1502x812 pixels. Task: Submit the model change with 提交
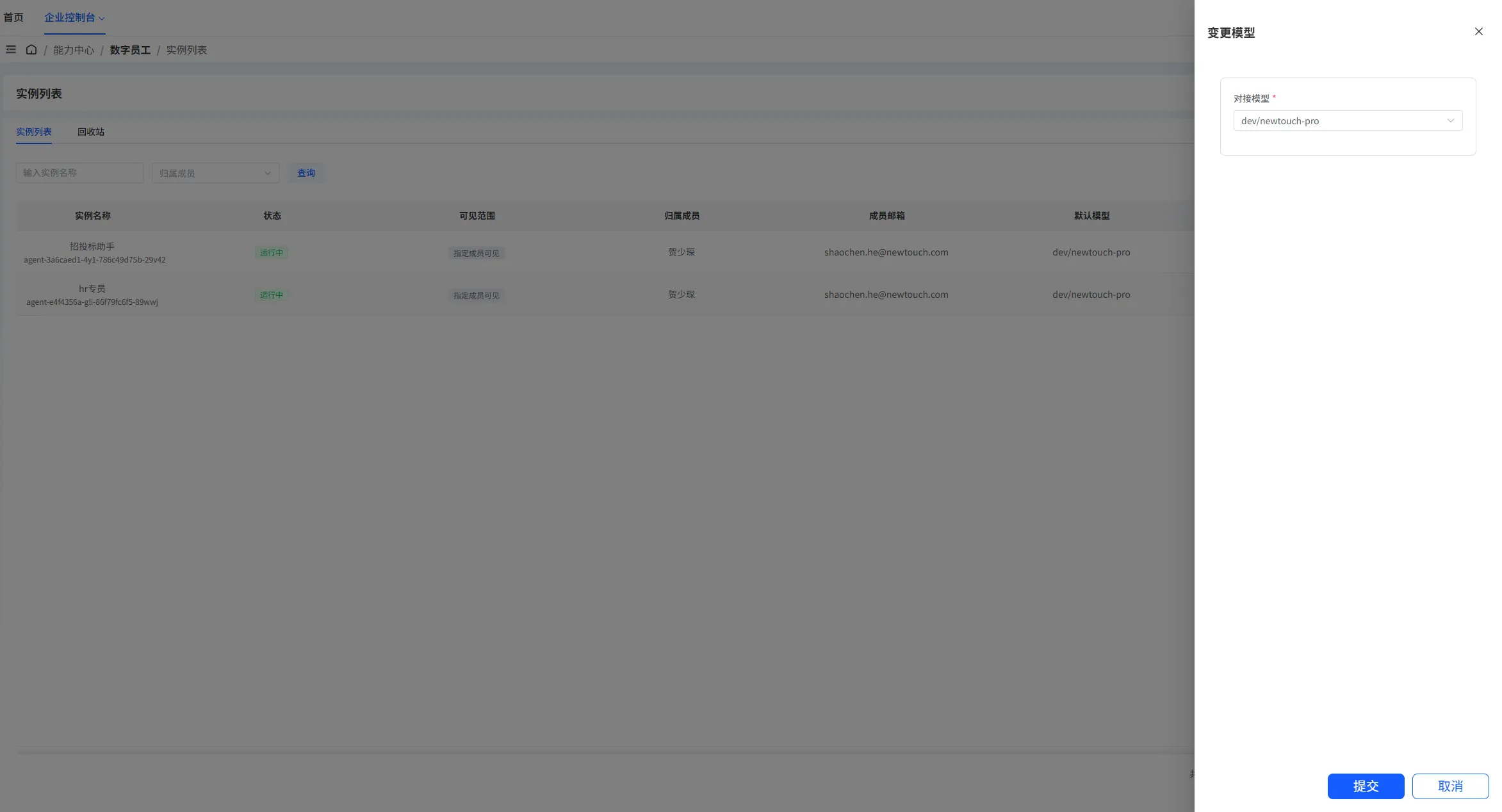point(1366,786)
